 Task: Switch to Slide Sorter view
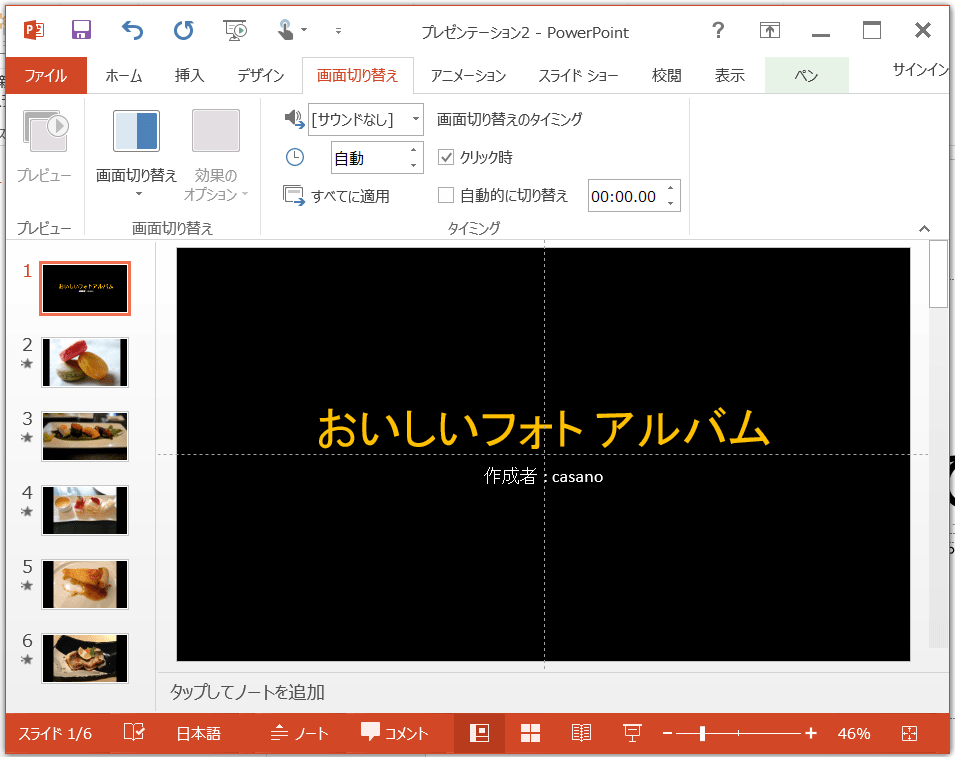[530, 733]
